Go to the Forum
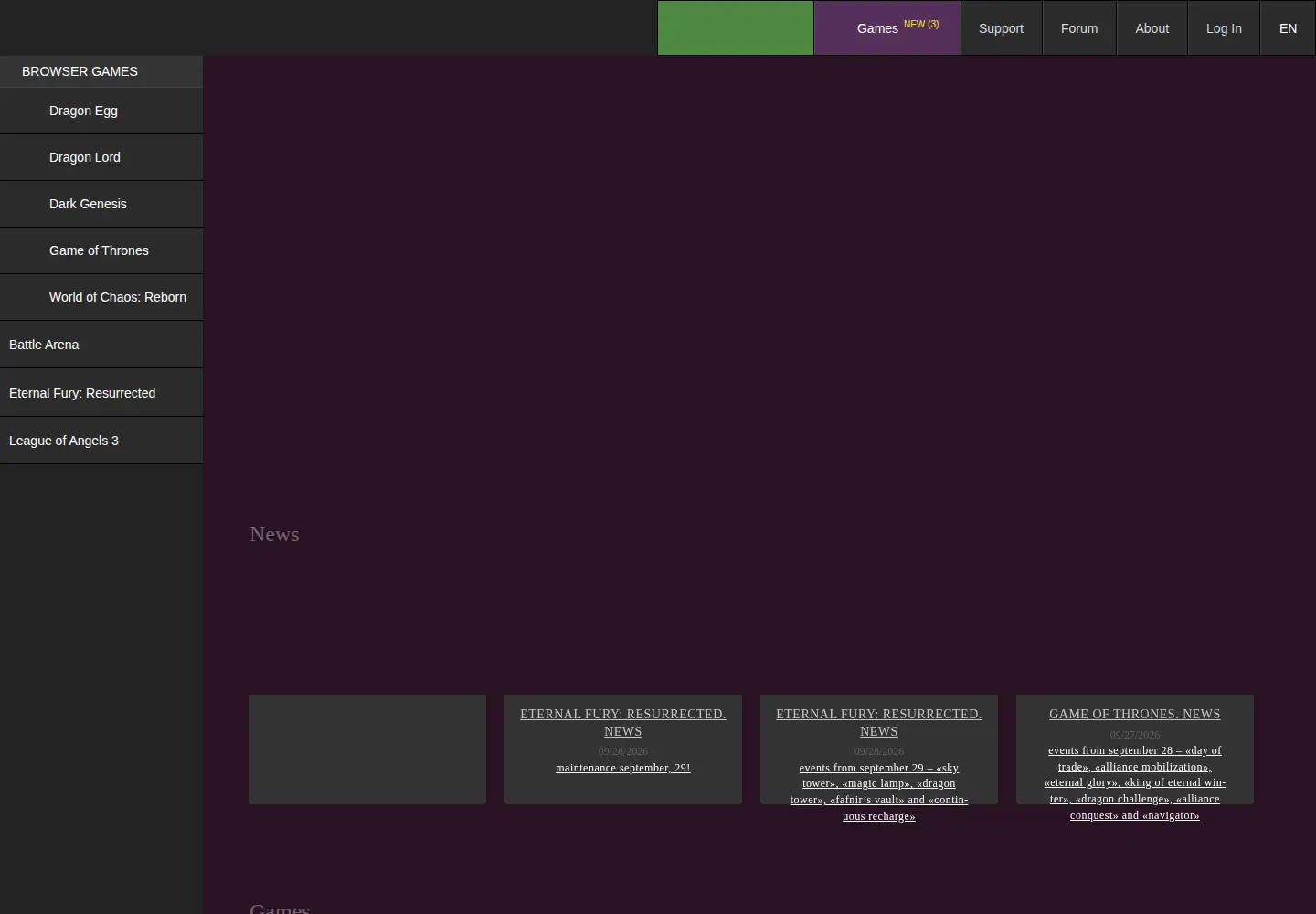This screenshot has height=914, width=1316. point(1079,28)
